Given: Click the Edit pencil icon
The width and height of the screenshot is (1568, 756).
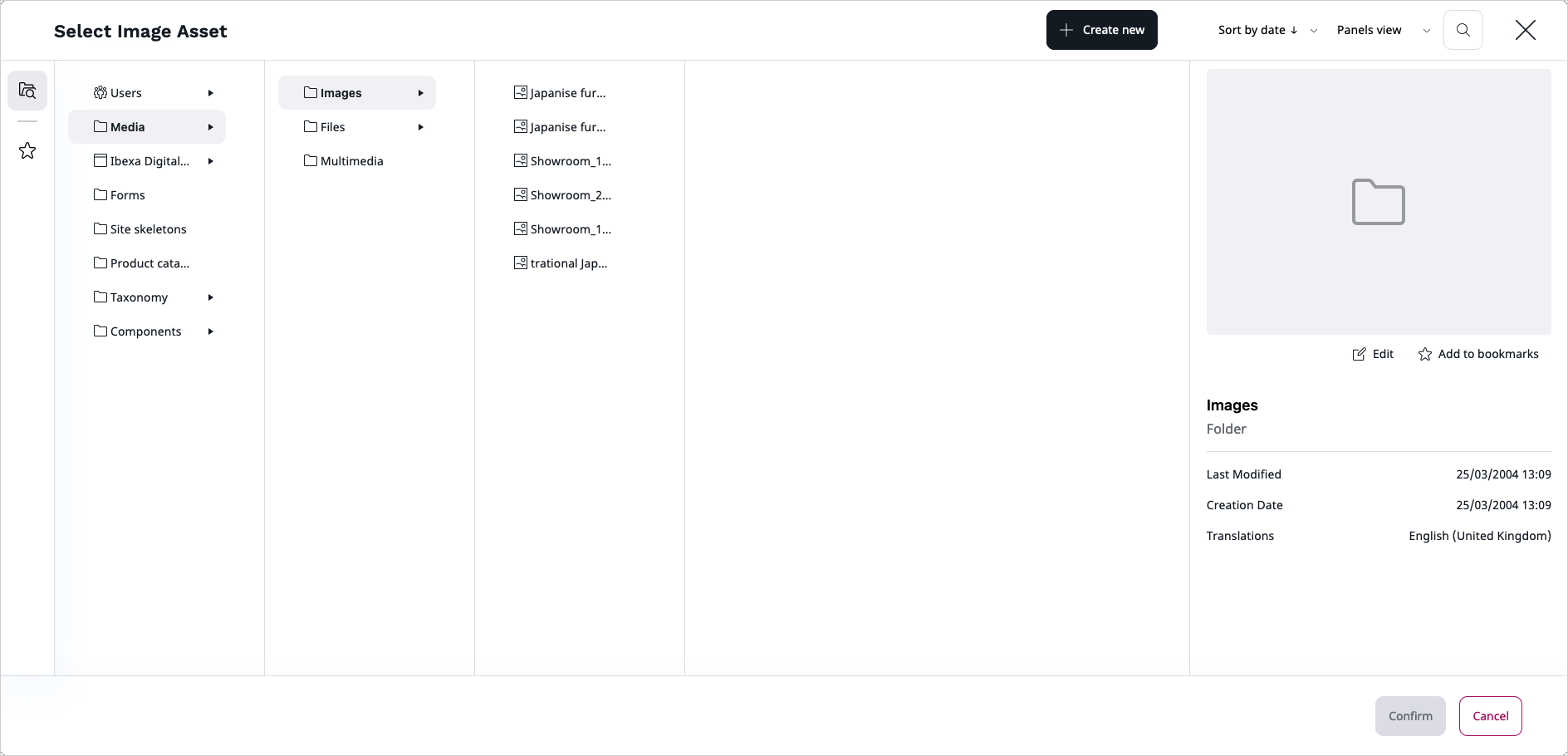Looking at the screenshot, I should (x=1359, y=354).
